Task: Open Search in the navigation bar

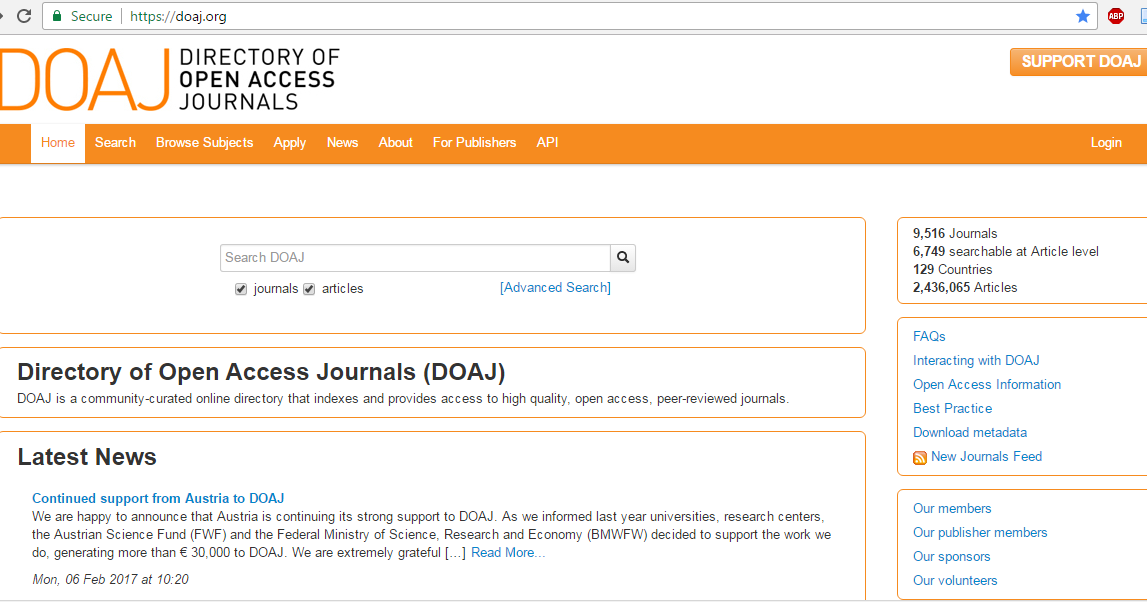Action: pyautogui.click(x=115, y=143)
